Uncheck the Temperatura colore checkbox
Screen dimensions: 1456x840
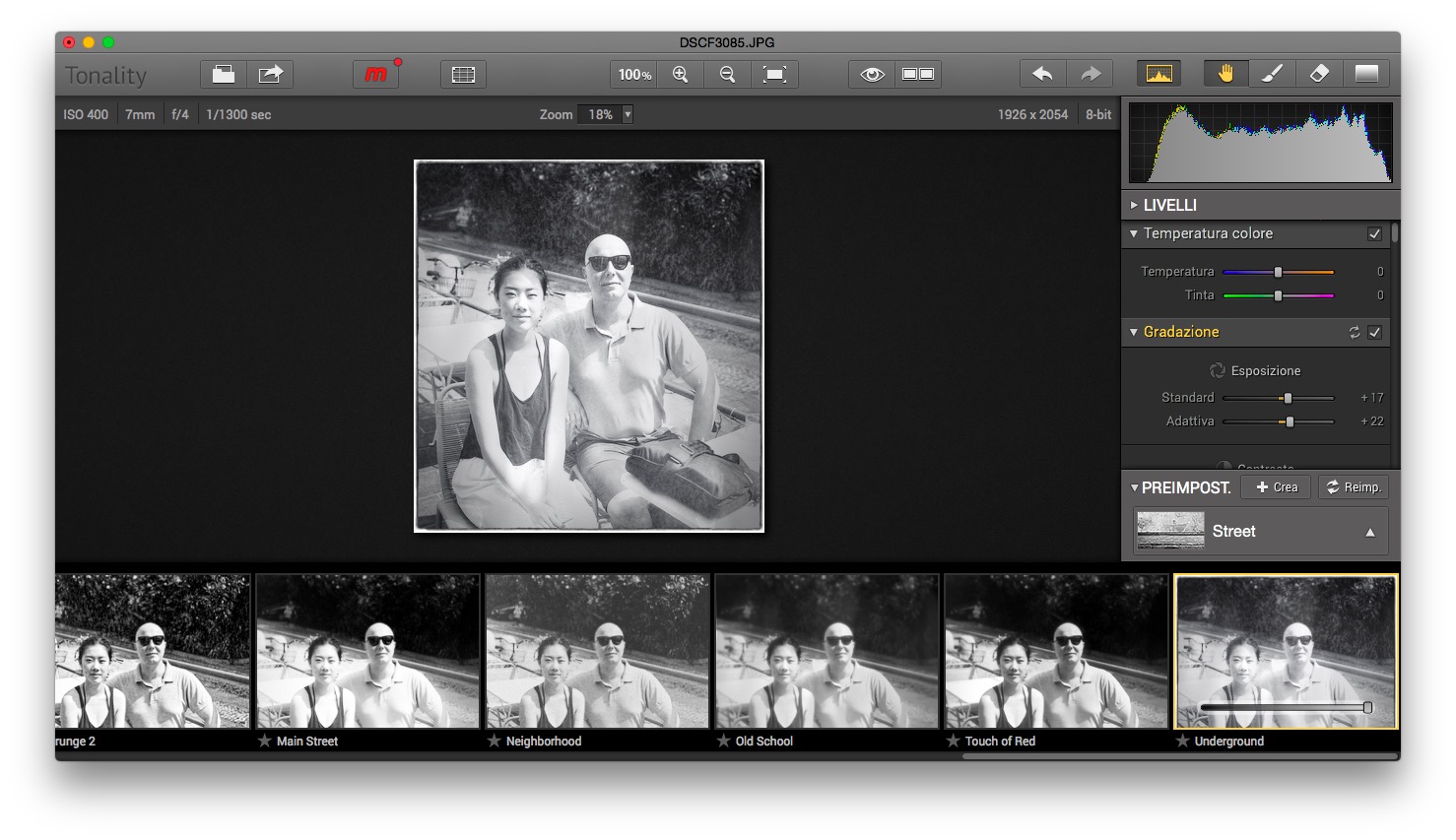1374,234
